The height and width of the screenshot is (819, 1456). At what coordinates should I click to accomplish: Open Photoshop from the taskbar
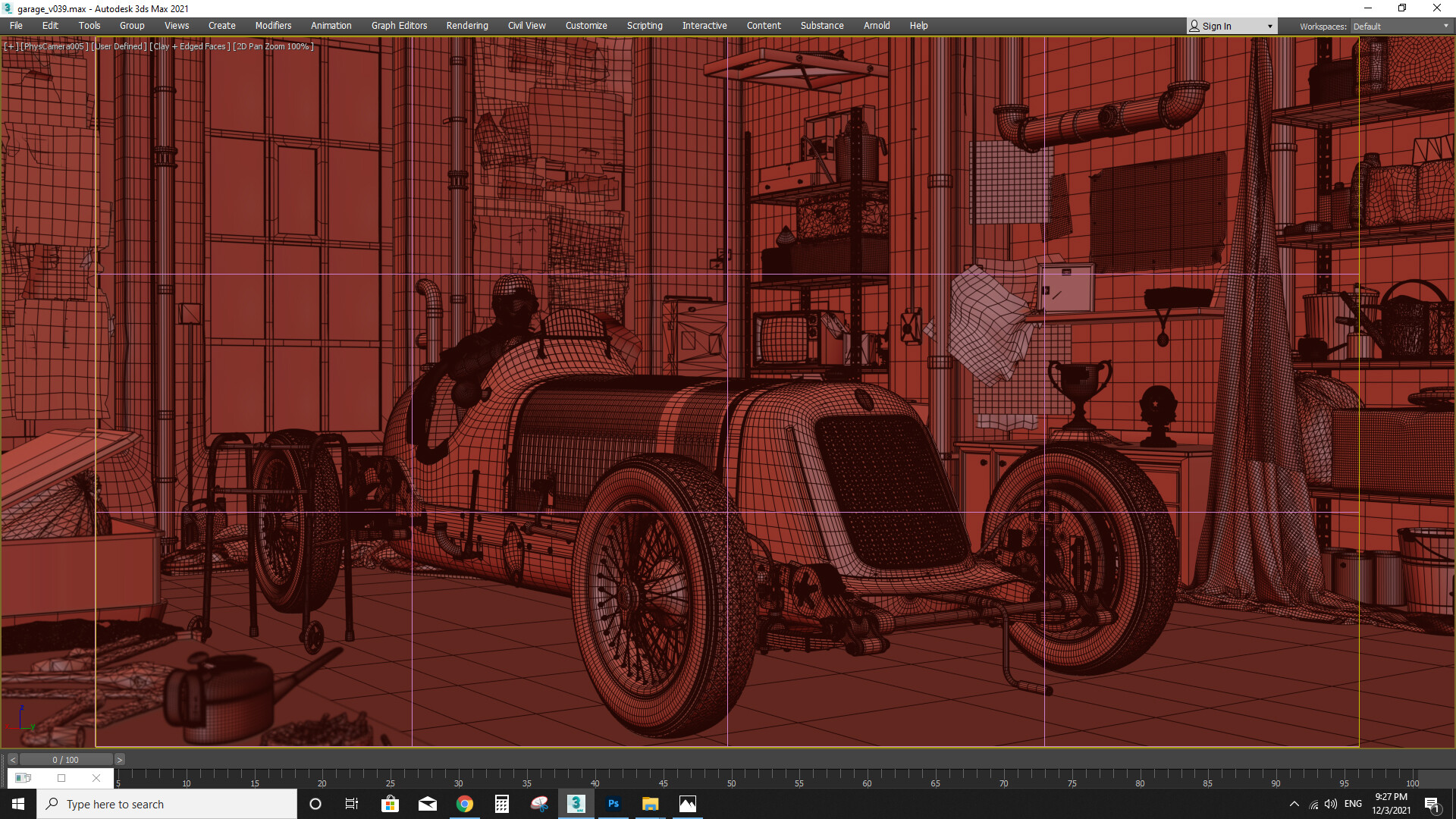click(613, 804)
